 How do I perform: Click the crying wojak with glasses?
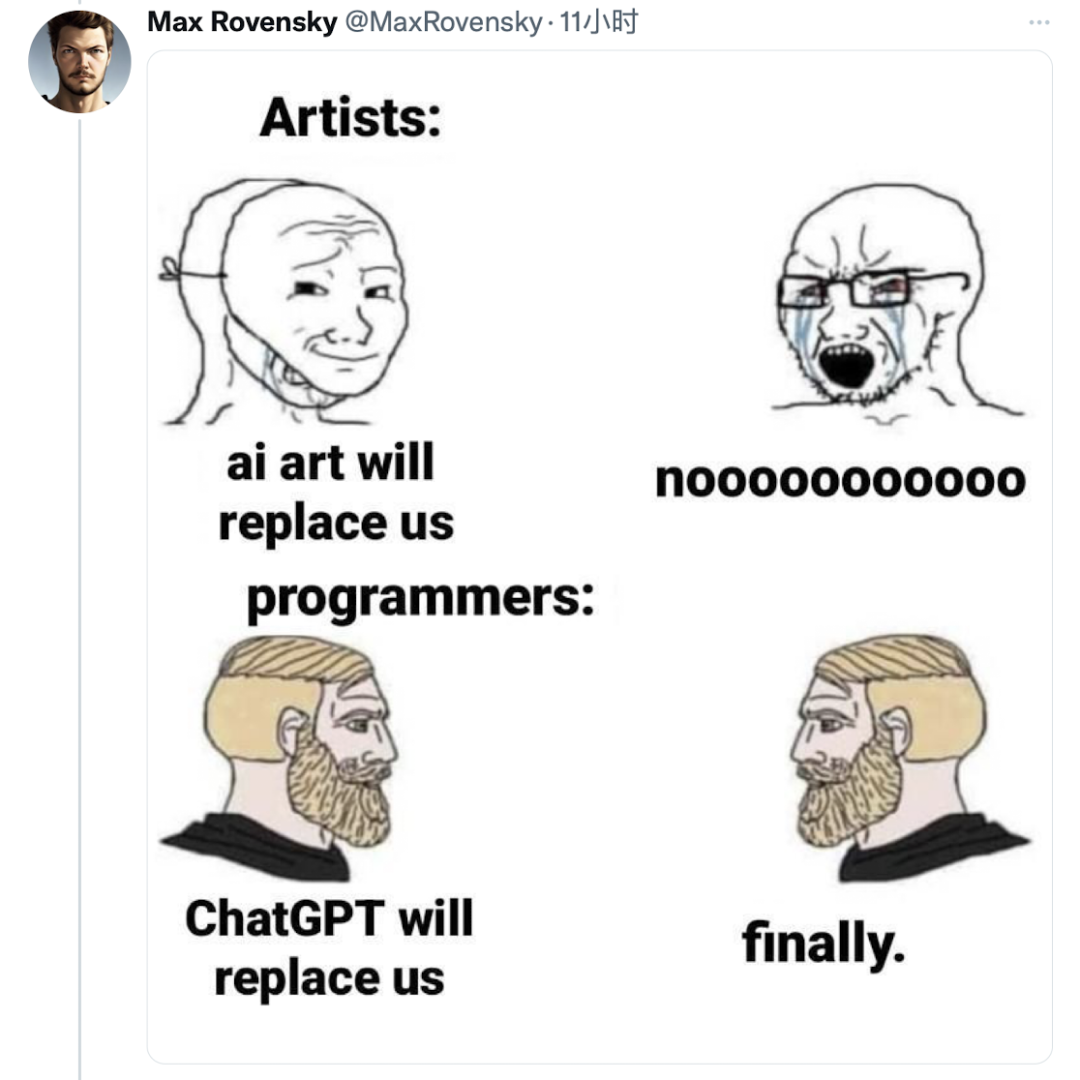(868, 300)
